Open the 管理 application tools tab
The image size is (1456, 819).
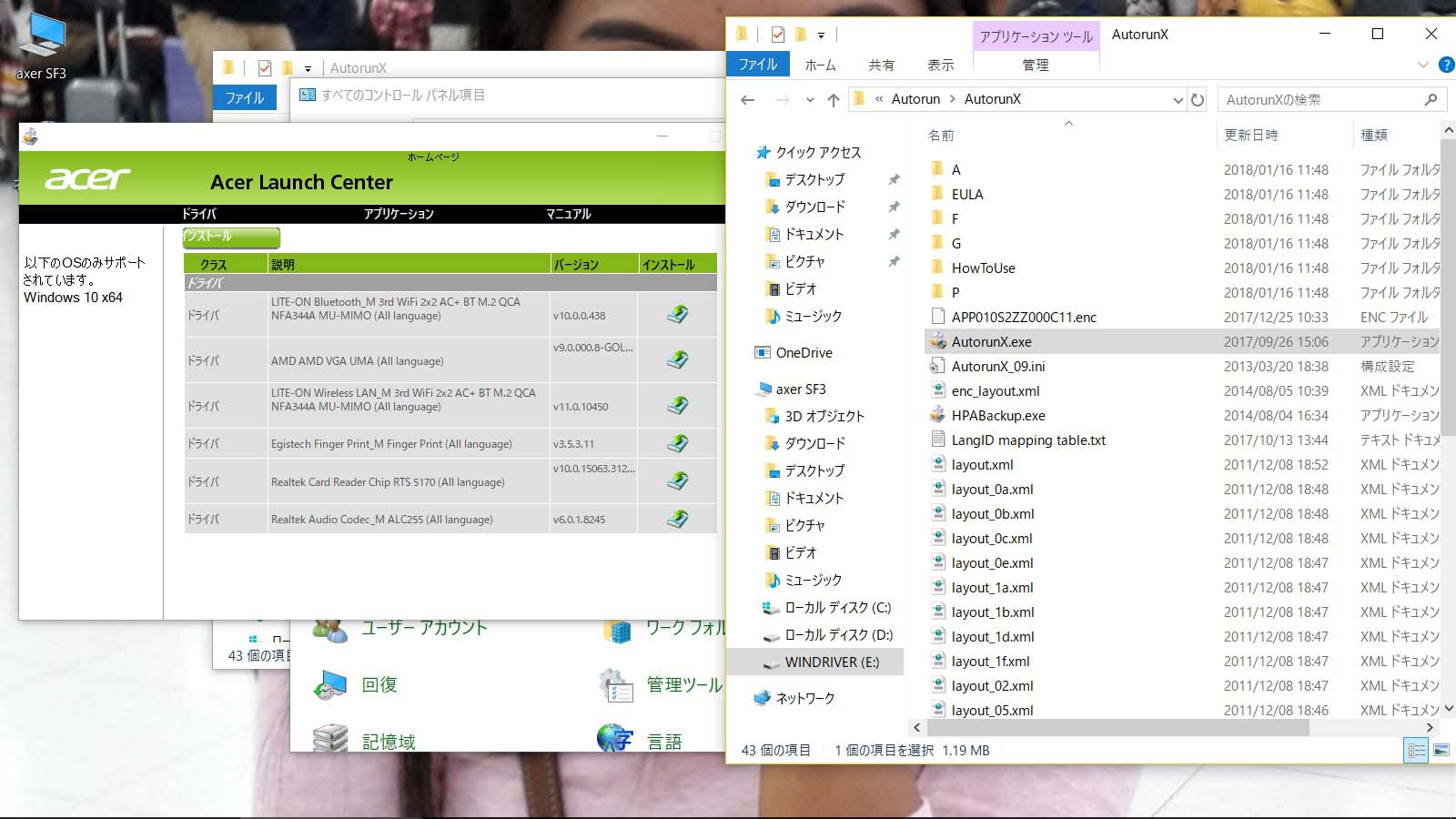1036,65
